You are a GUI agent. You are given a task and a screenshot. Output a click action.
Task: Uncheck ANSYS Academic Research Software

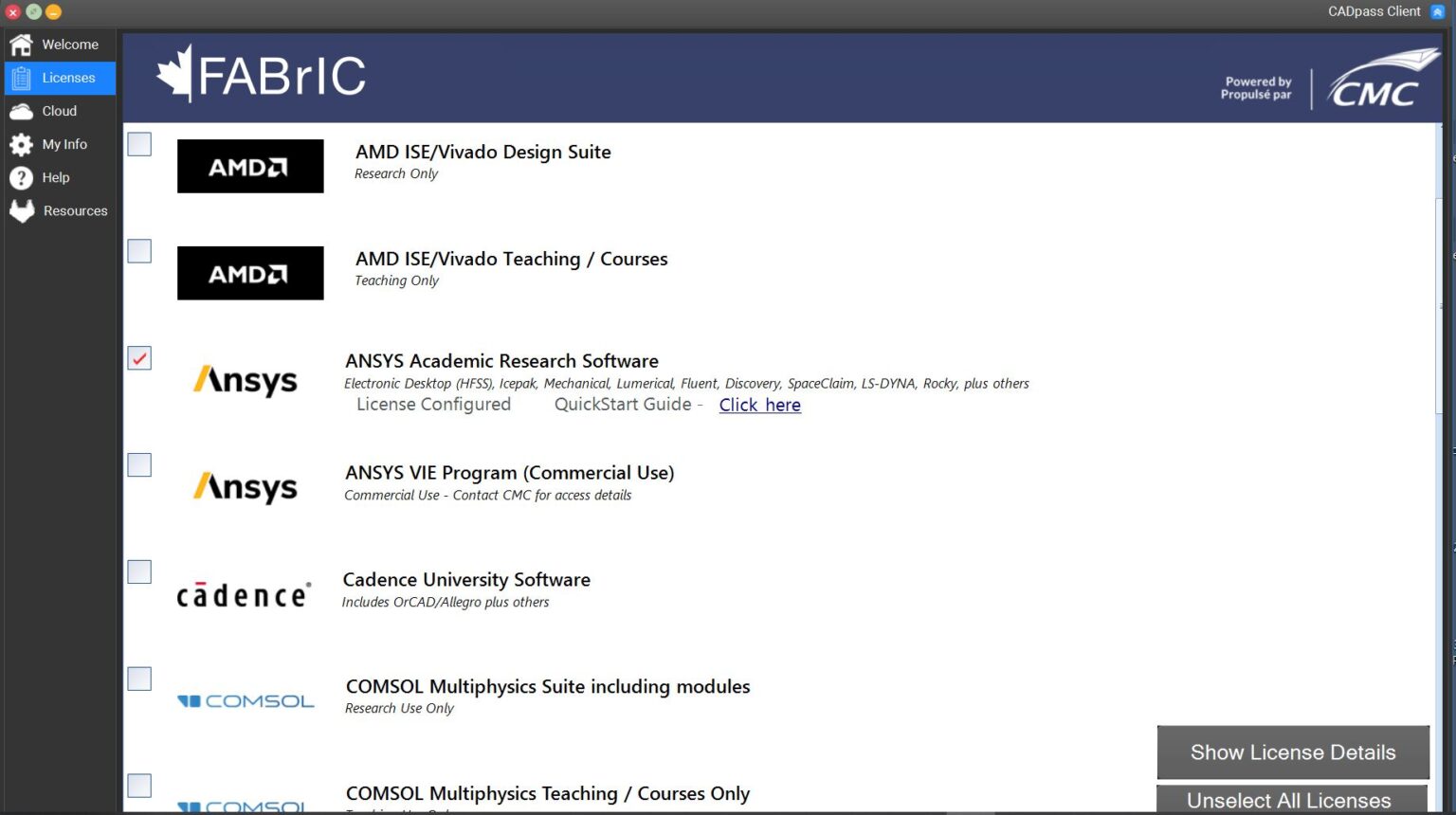tap(138, 357)
